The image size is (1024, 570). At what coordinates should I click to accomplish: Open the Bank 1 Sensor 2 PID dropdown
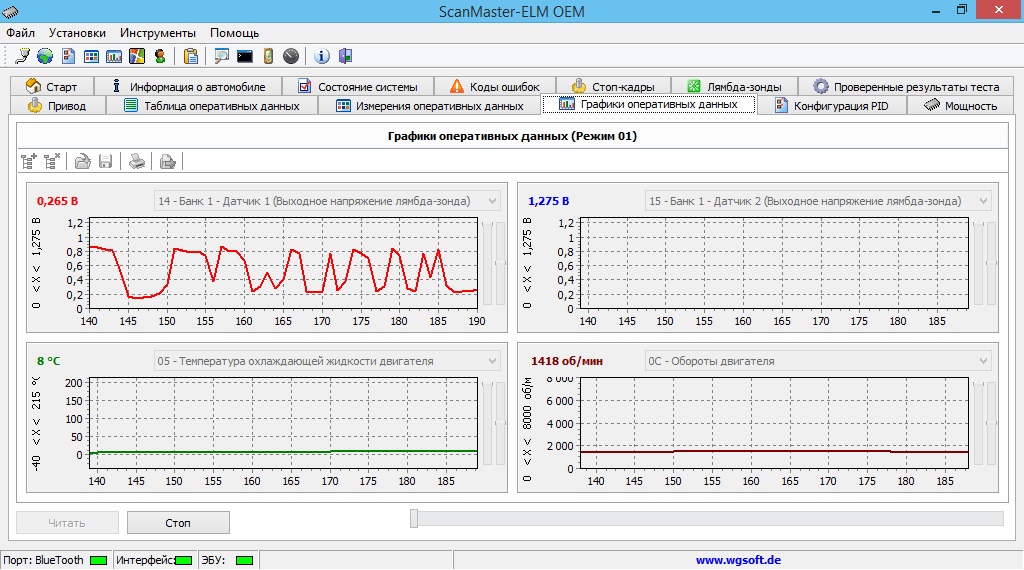click(983, 201)
